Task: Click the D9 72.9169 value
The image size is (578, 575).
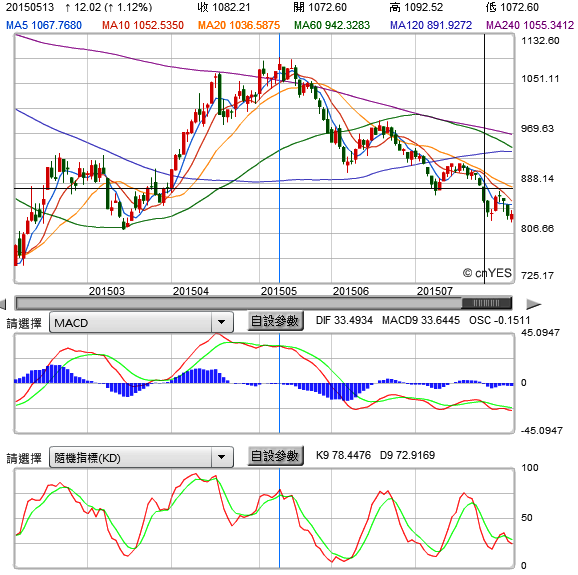Action: 407,455
